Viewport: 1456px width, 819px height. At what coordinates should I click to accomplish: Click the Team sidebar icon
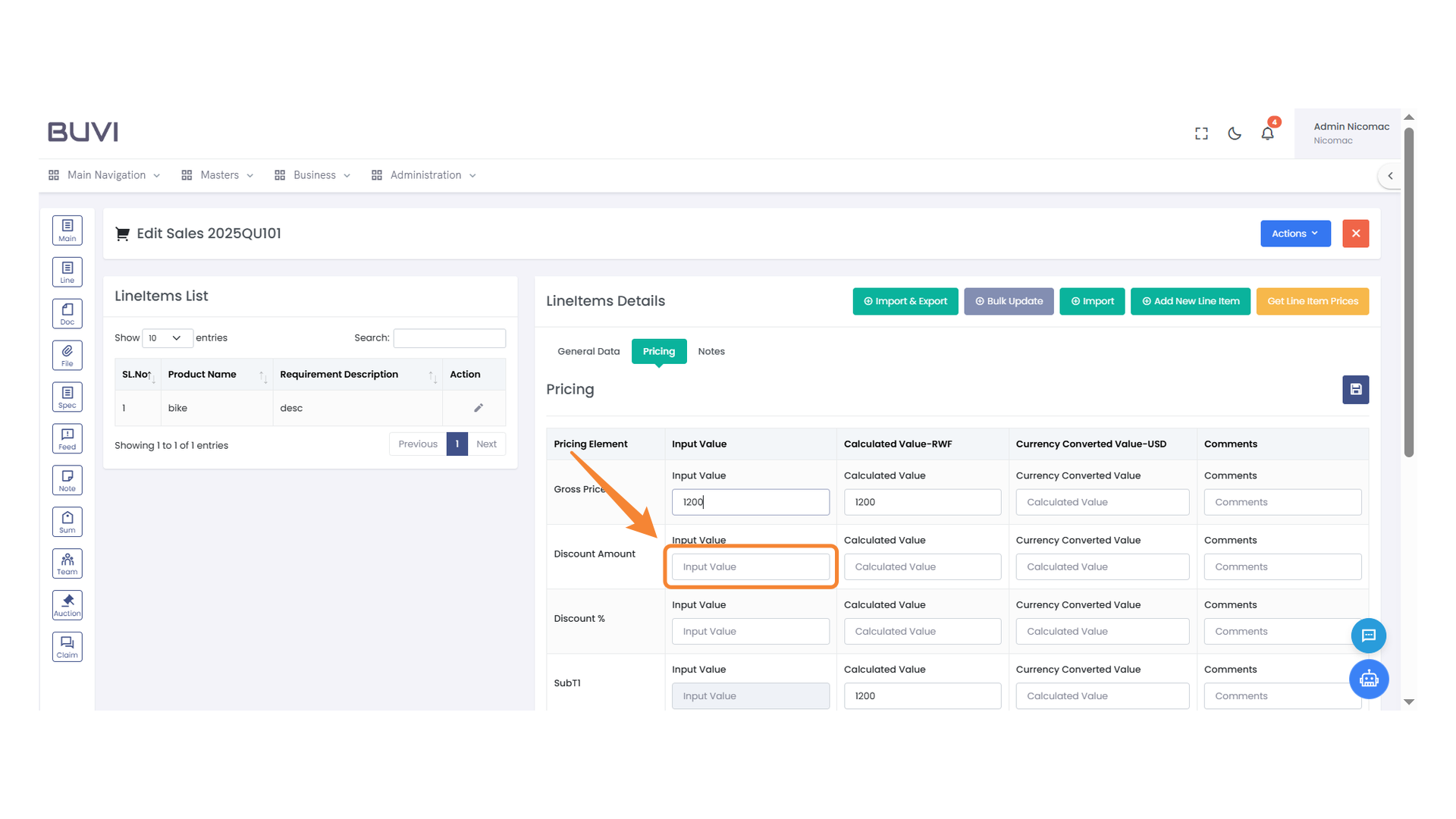tap(67, 563)
